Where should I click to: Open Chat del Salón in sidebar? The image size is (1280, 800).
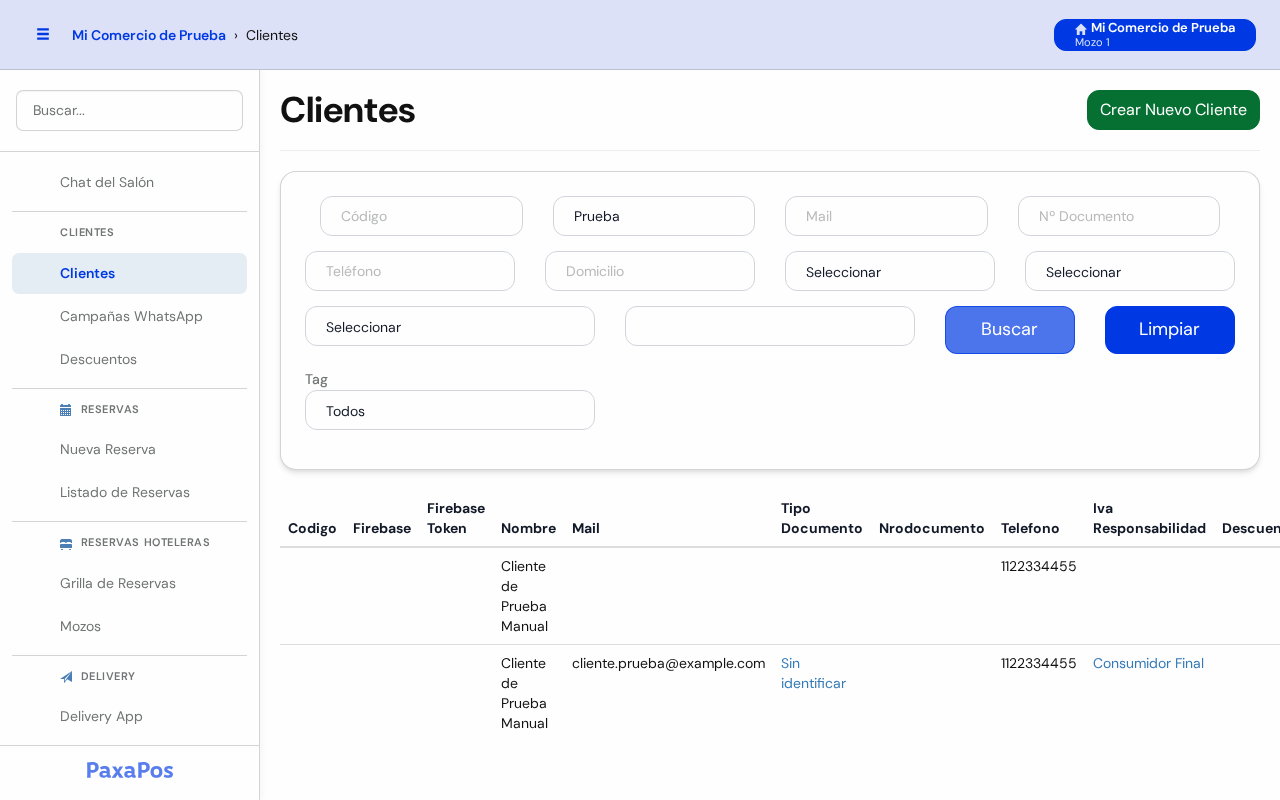[x=129, y=182]
